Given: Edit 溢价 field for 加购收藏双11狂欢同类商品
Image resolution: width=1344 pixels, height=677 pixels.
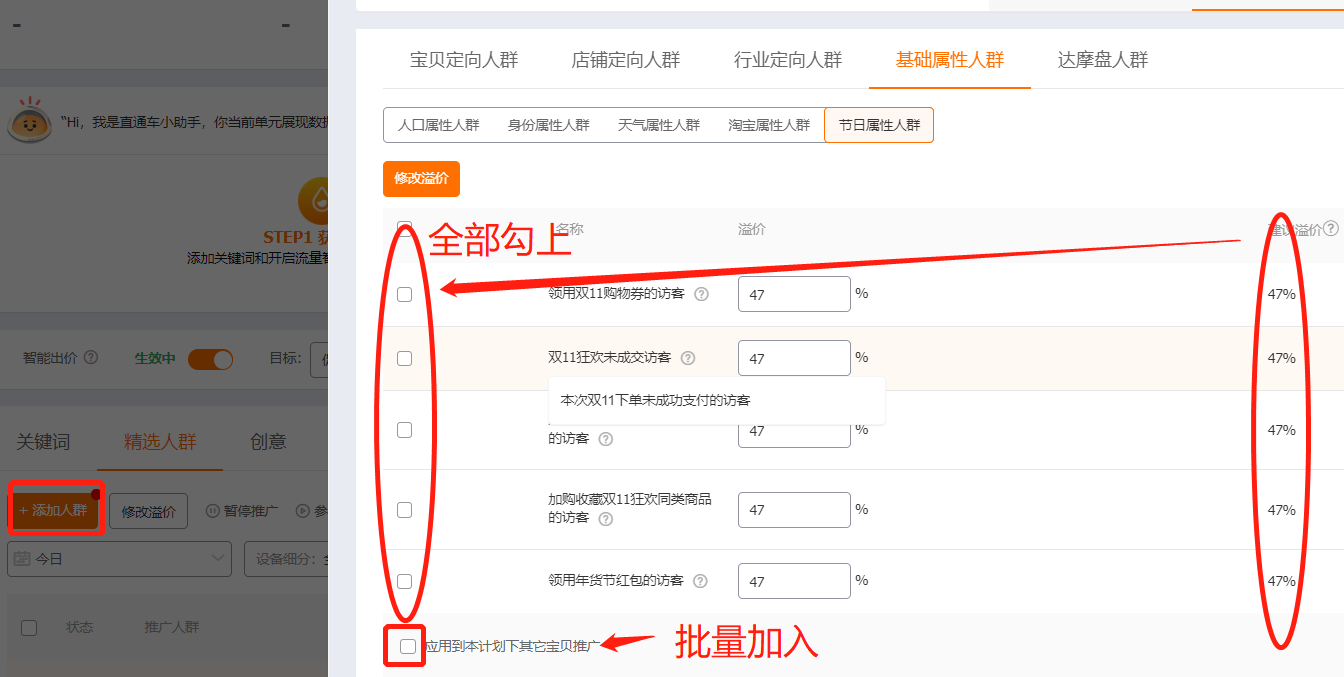Looking at the screenshot, I should point(794,509).
